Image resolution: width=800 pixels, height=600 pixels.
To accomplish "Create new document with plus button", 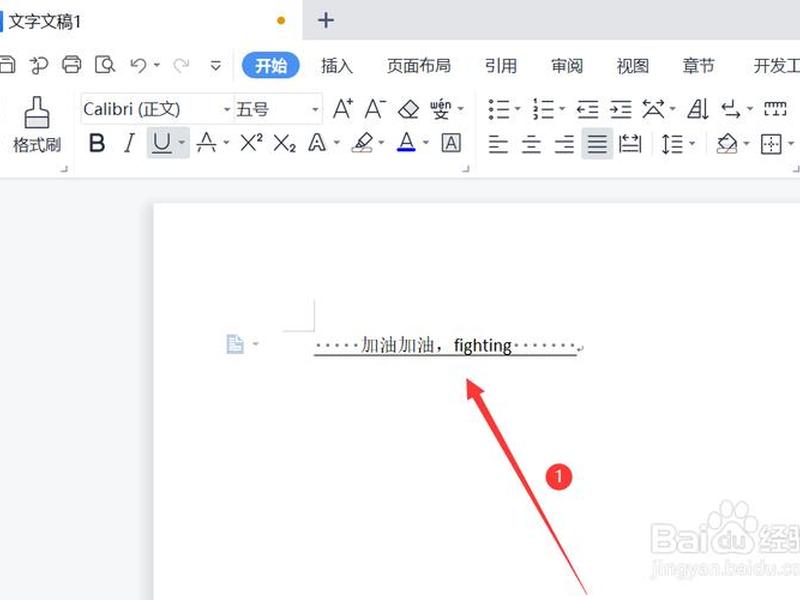I will (326, 20).
